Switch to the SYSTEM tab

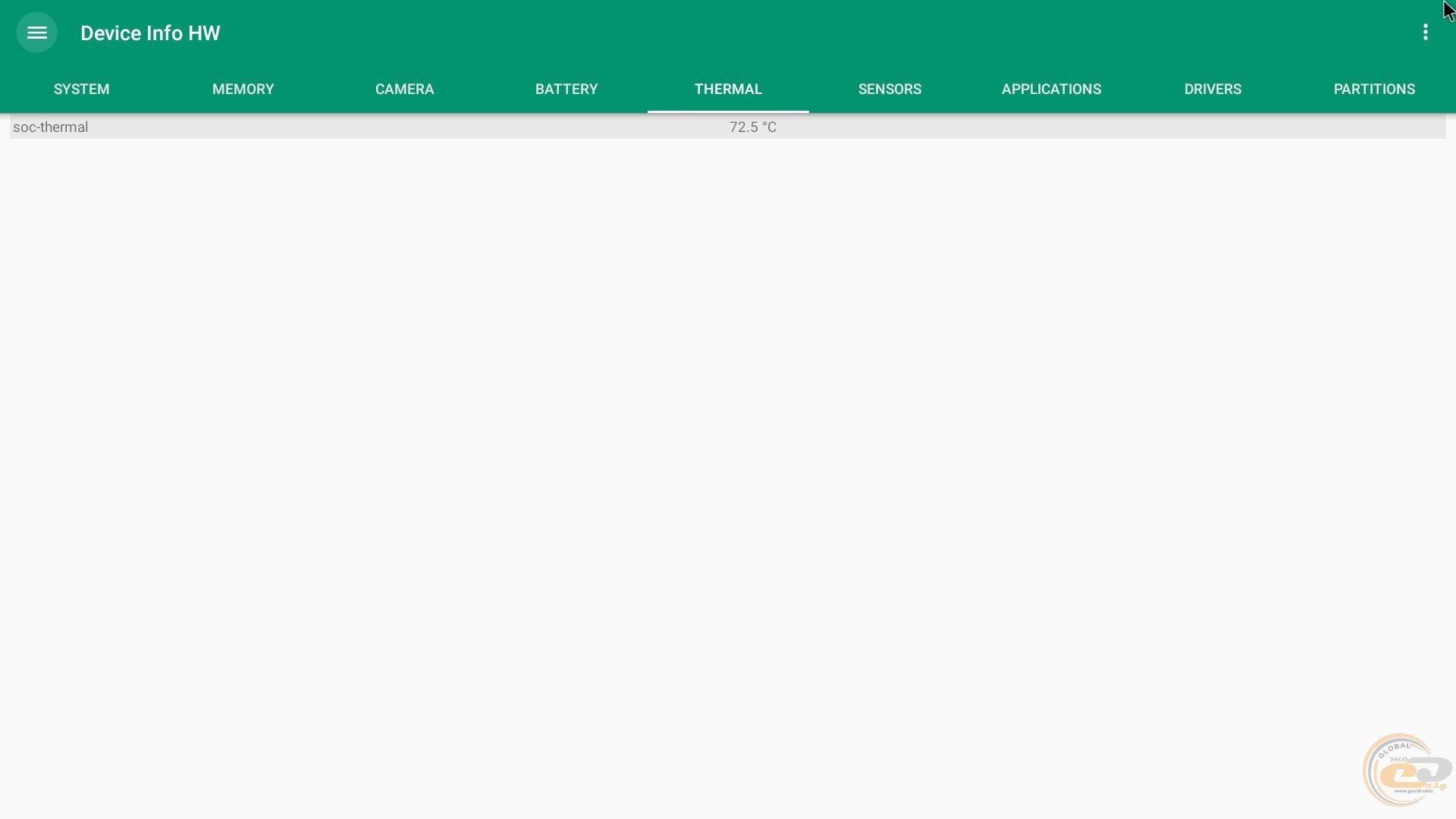click(81, 89)
